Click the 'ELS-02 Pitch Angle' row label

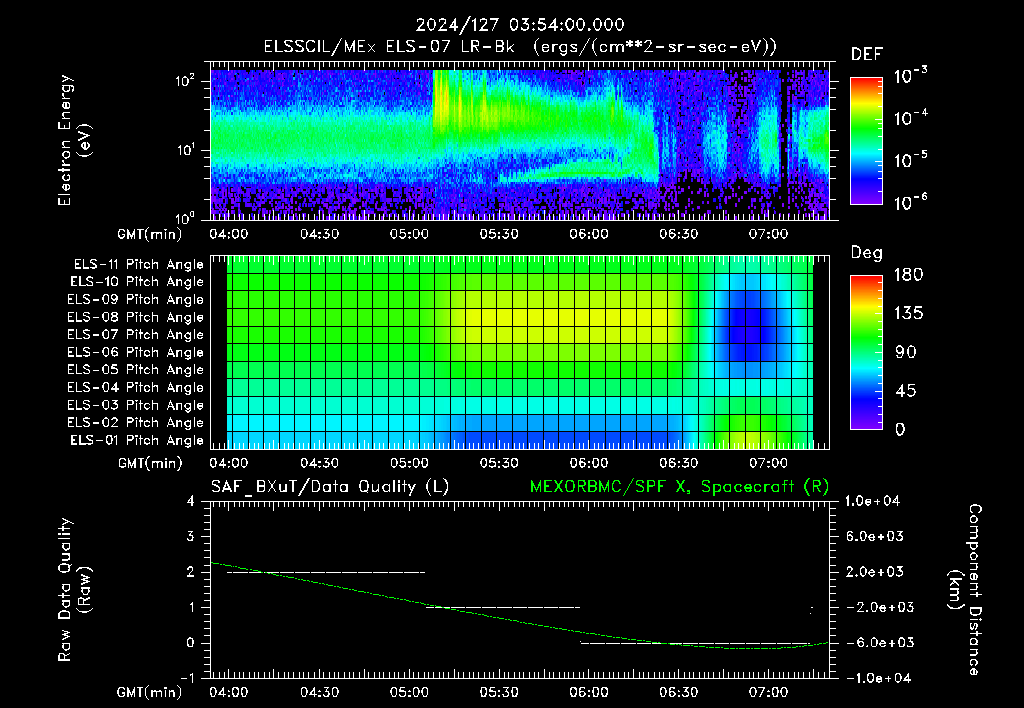point(136,423)
